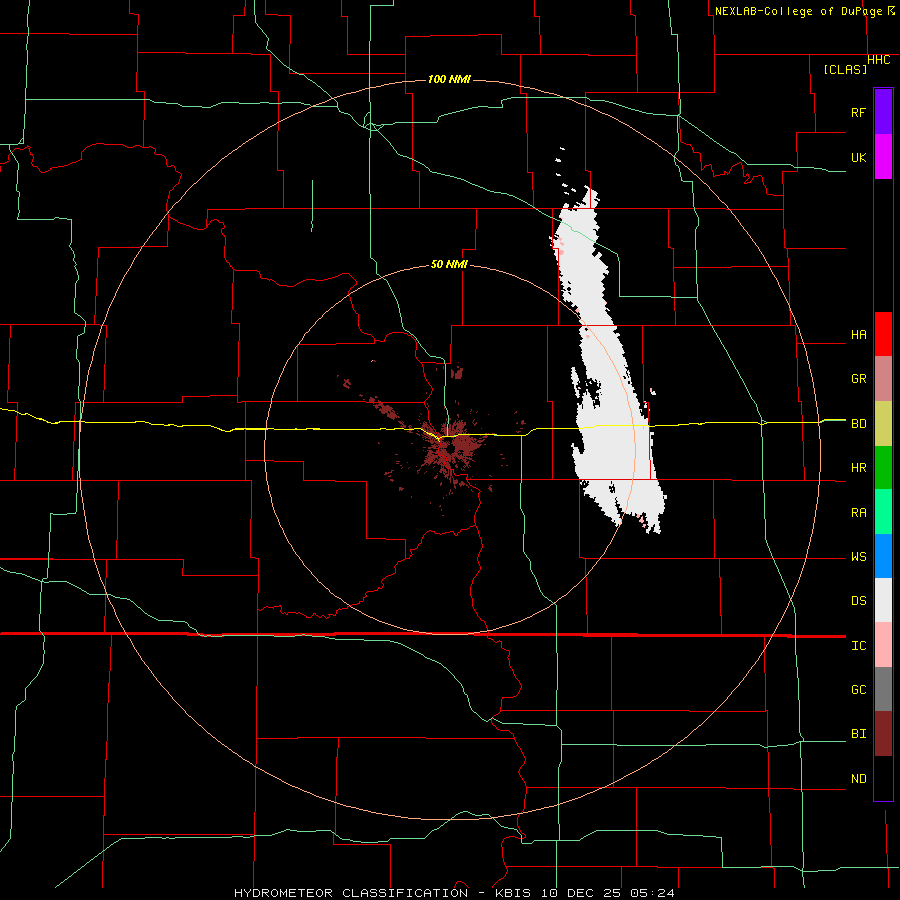900x900 pixels.
Task: Click the 05:24 timestamp
Action: (652, 893)
